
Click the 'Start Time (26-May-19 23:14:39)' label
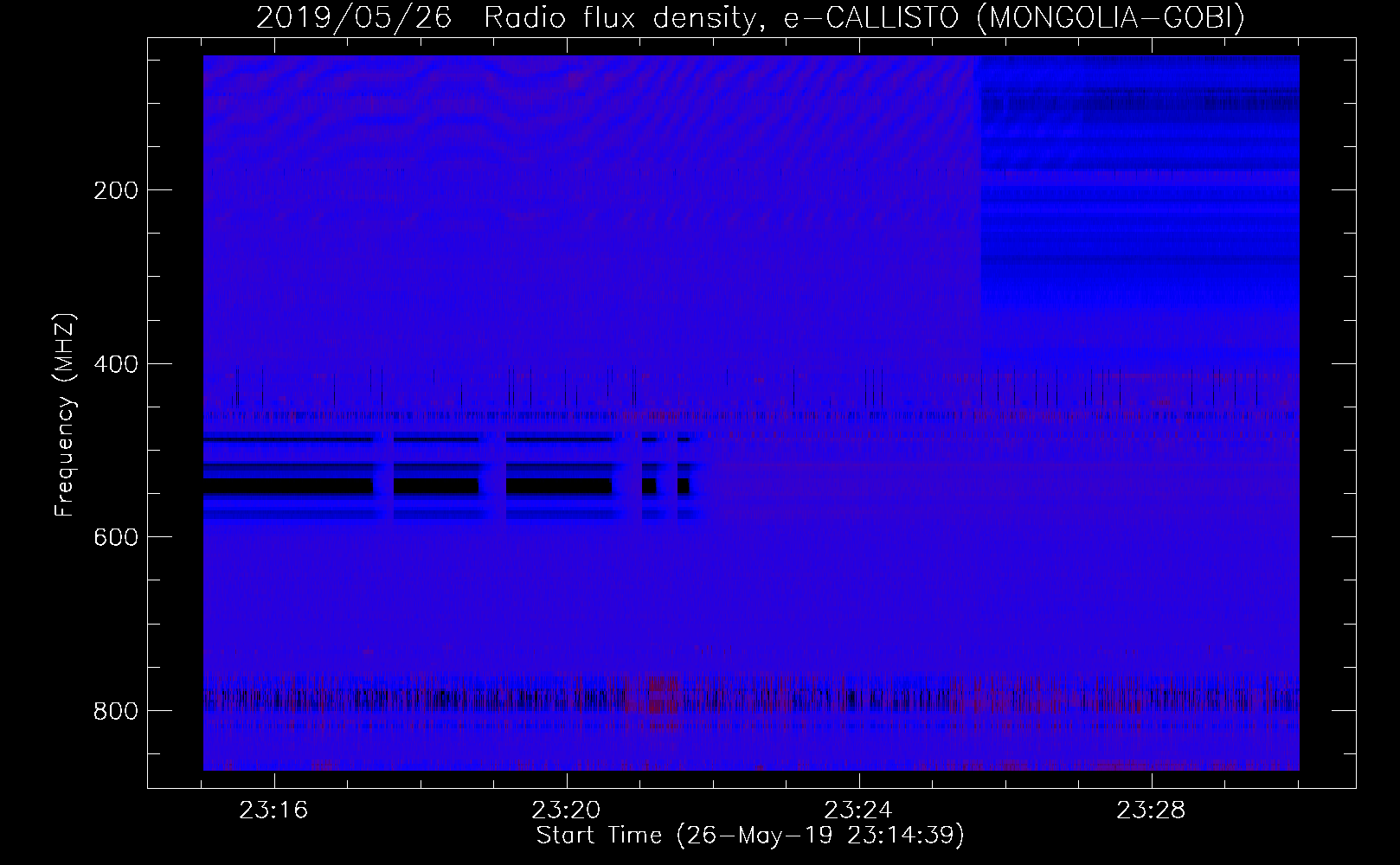pyautogui.click(x=750, y=836)
